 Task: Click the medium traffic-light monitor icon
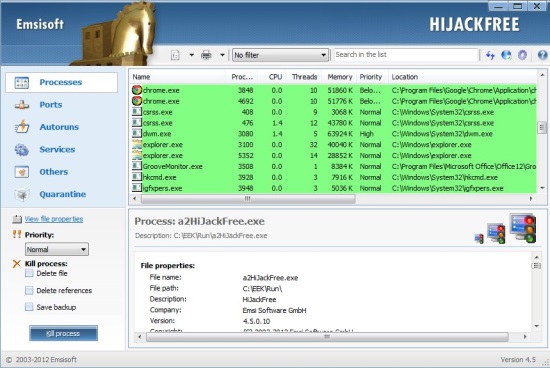tap(496, 233)
